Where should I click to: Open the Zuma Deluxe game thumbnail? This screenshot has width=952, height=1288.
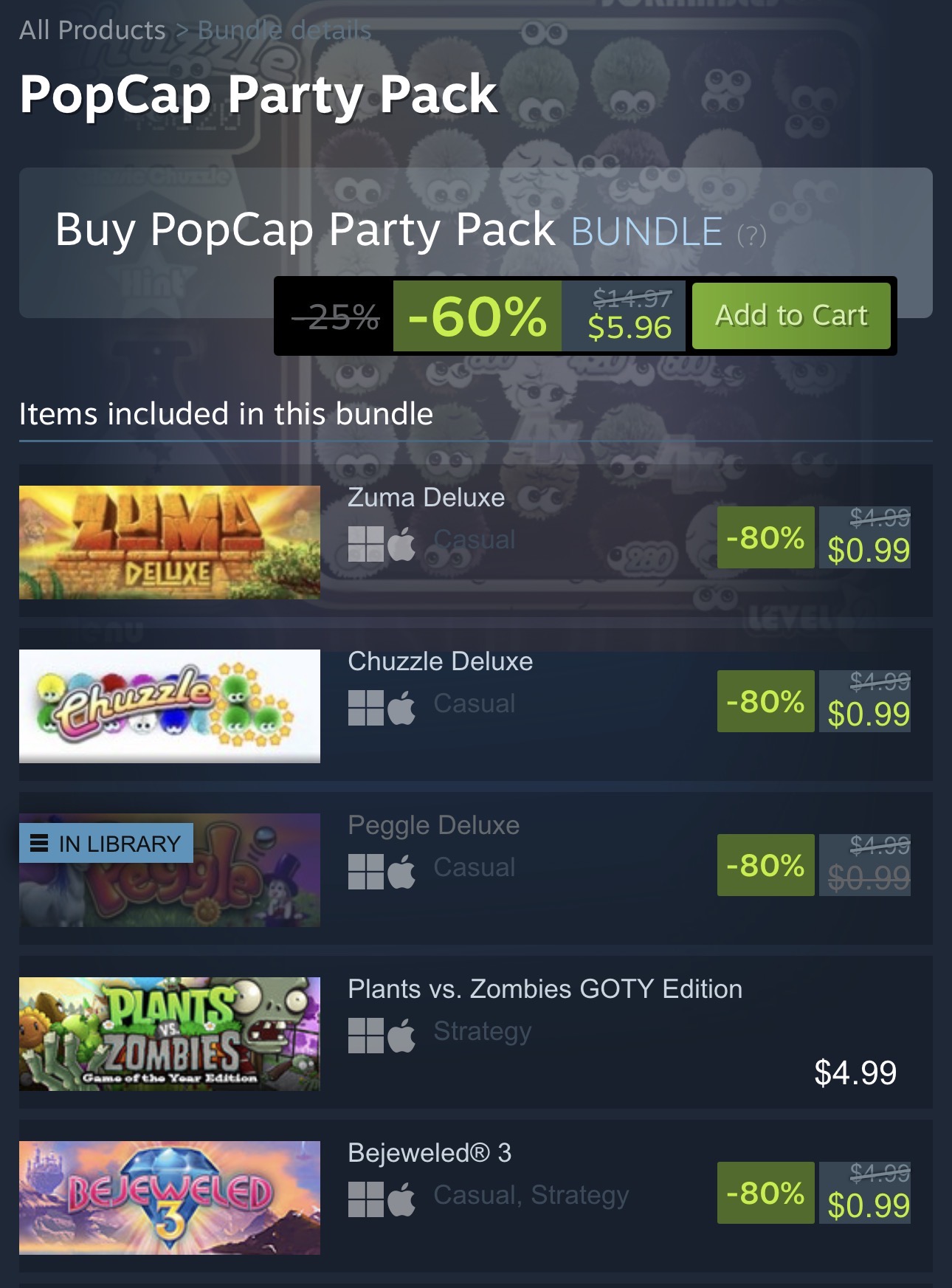[170, 543]
